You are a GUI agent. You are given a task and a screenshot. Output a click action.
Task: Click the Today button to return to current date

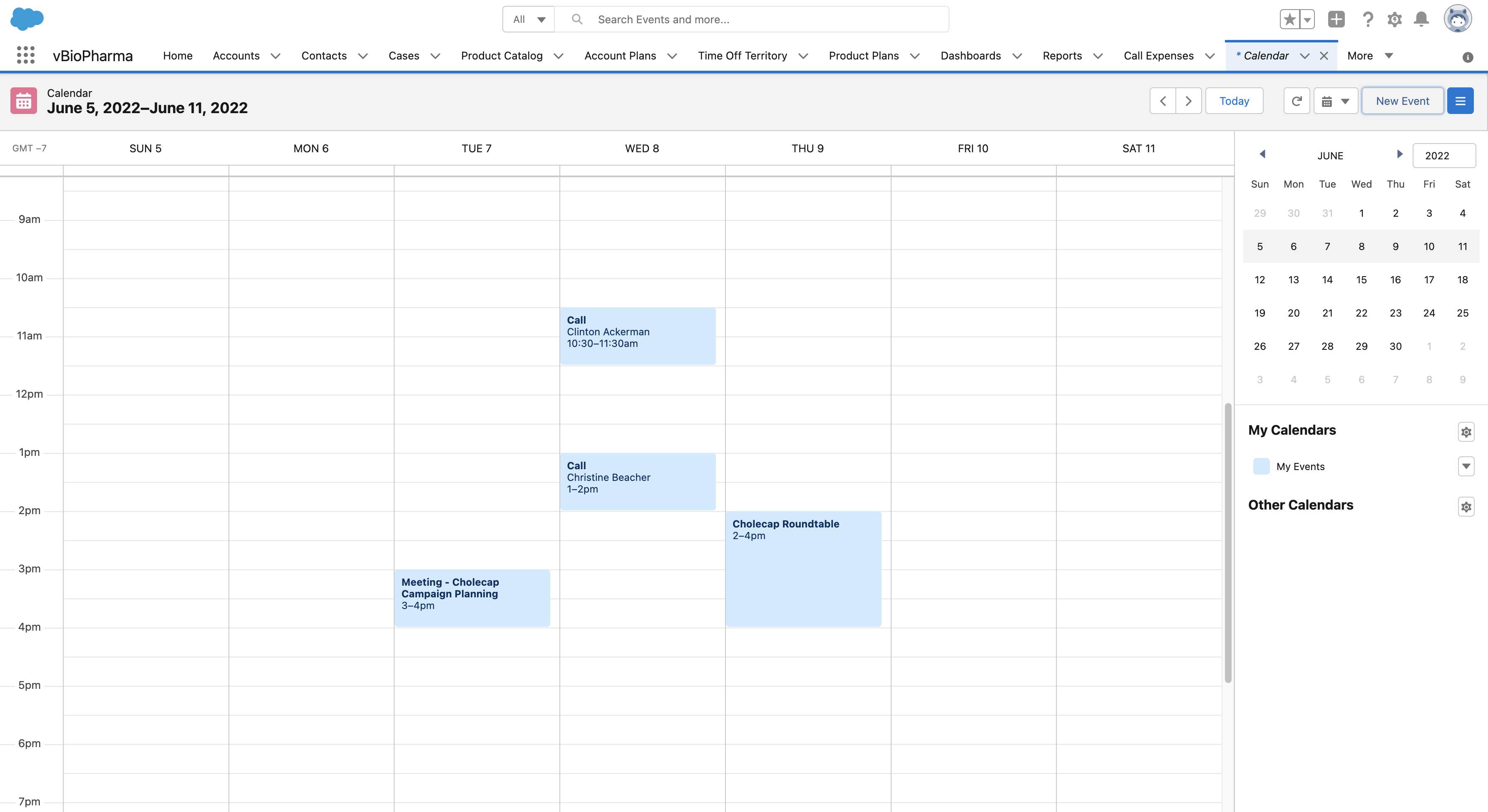point(1235,100)
